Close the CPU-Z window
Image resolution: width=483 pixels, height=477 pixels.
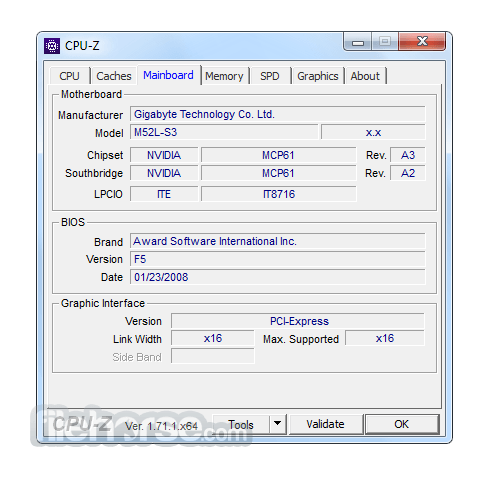pos(422,42)
